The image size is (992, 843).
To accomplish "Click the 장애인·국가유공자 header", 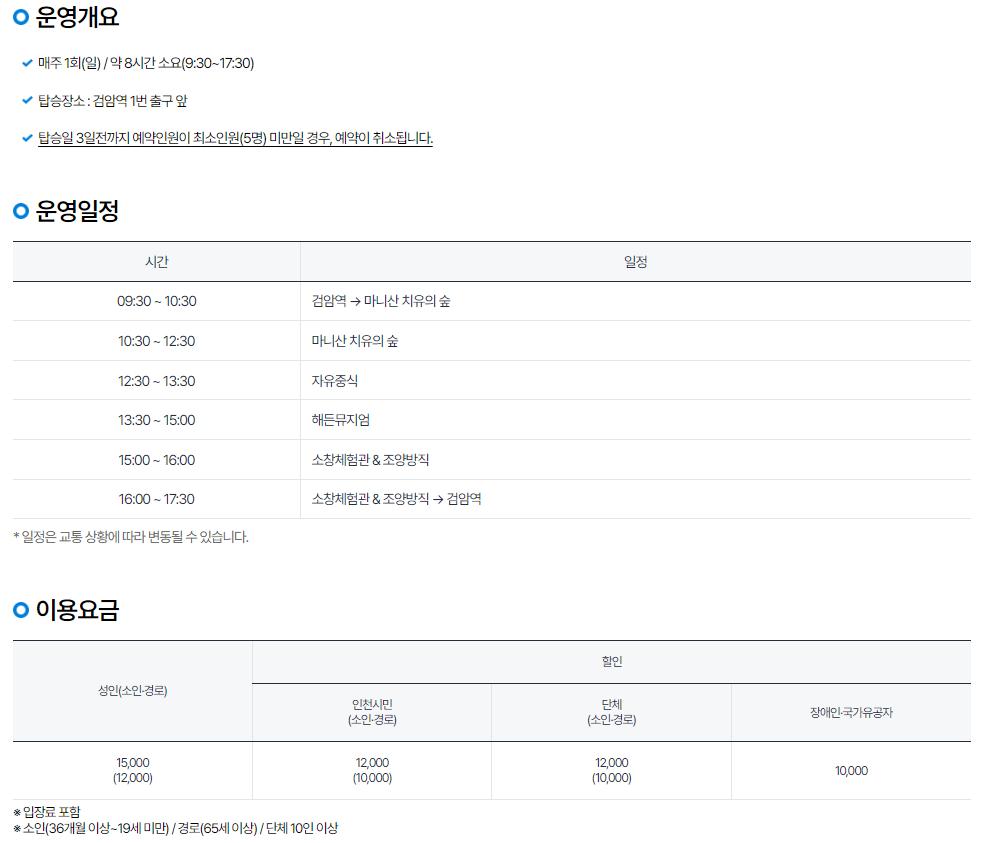I will click(852, 713).
